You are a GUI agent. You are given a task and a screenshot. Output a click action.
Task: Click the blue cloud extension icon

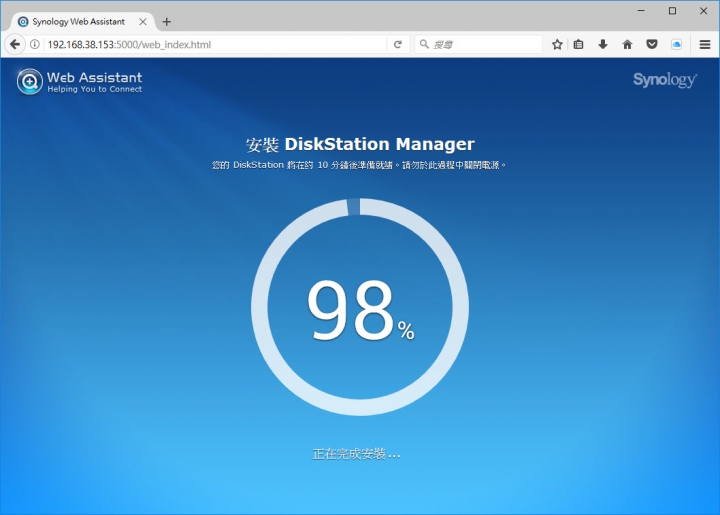tap(676, 45)
